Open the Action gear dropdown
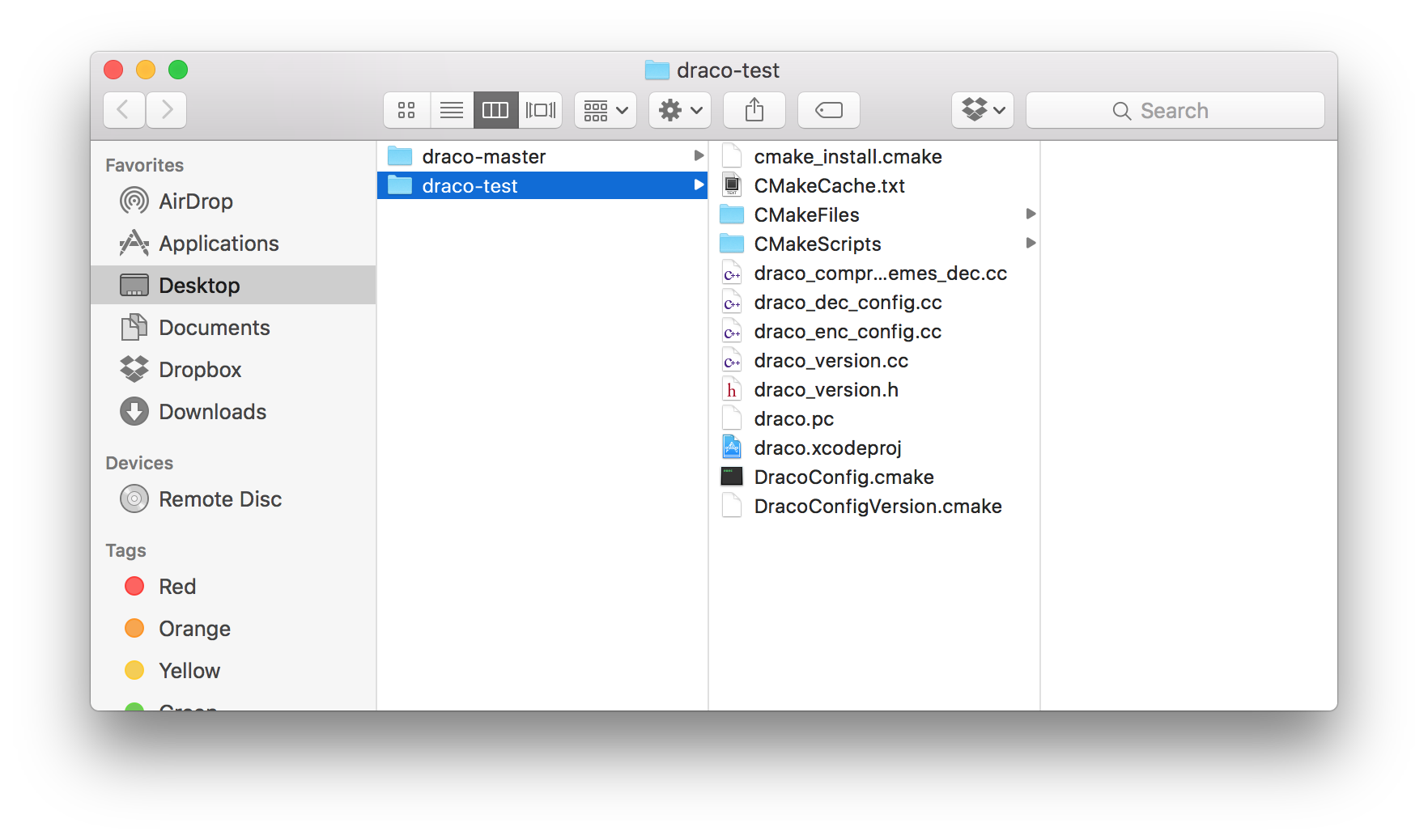 (680, 110)
